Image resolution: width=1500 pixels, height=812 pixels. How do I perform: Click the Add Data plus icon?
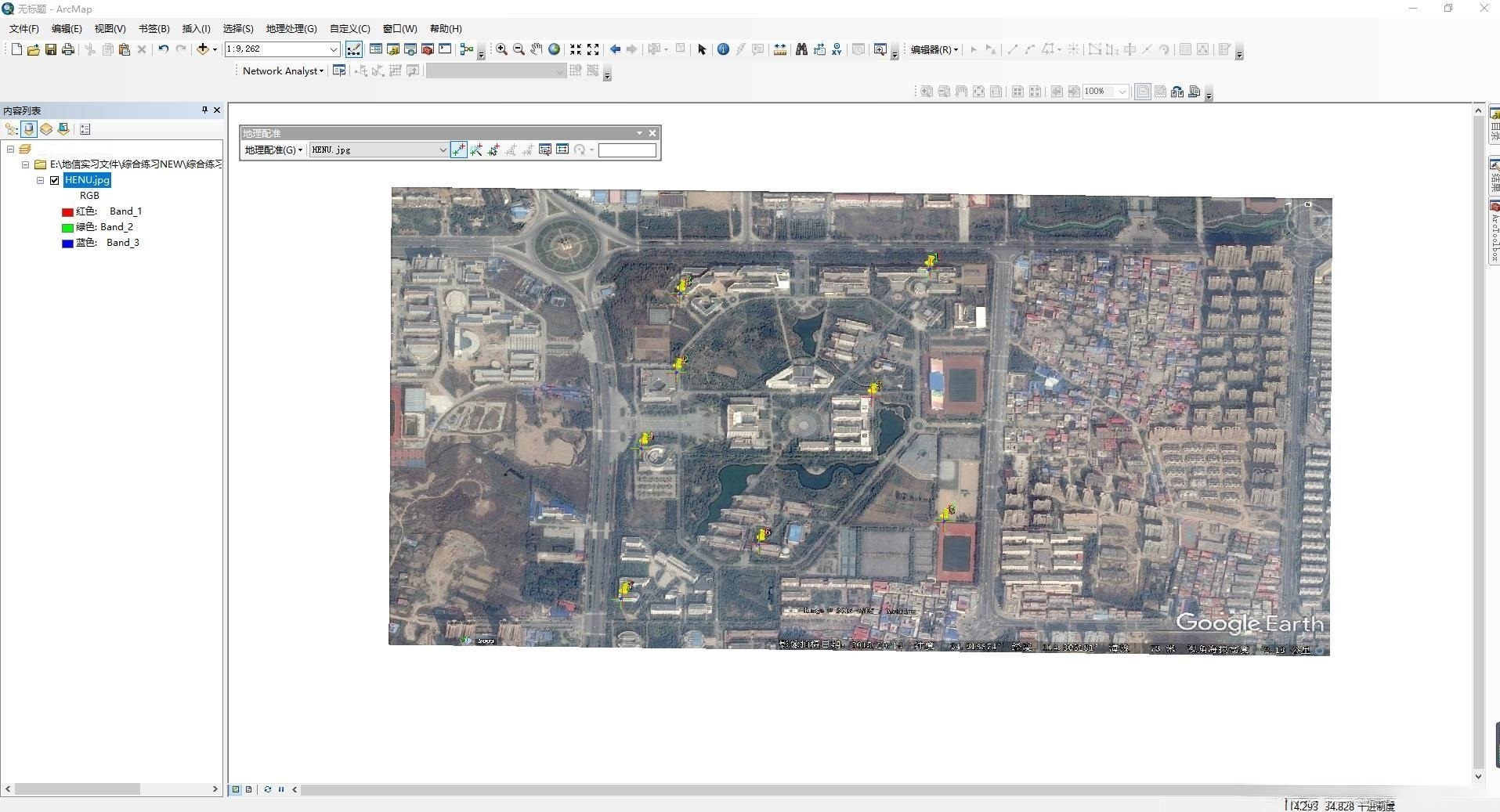[203, 49]
